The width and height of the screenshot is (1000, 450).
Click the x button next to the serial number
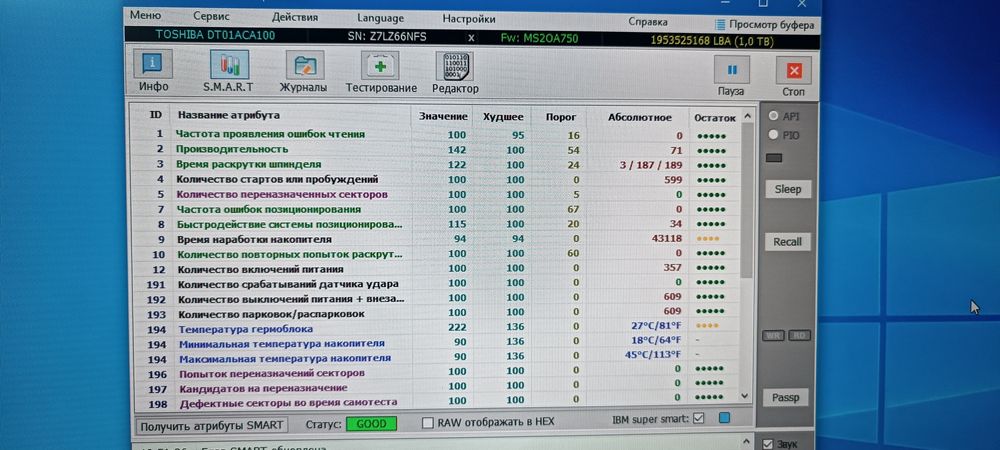pyautogui.click(x=471, y=38)
